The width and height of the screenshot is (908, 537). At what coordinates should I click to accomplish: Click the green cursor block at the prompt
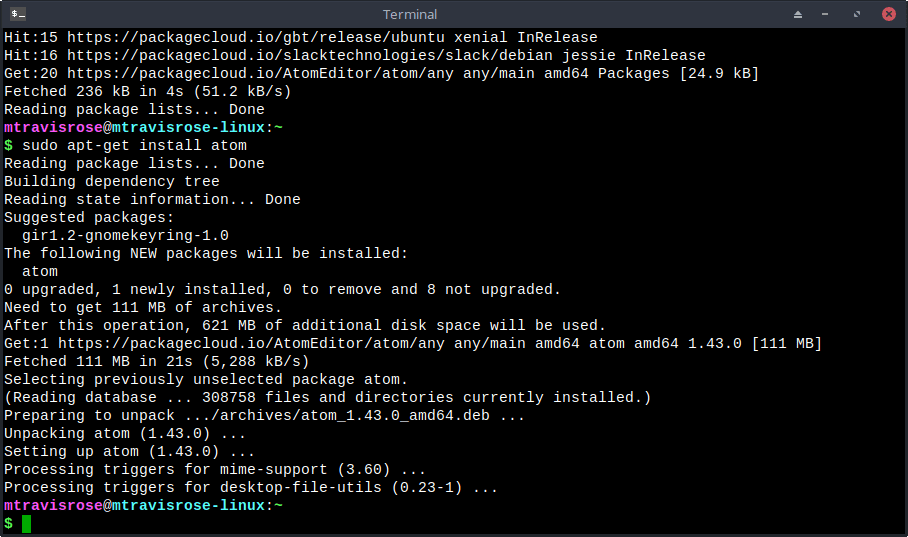tap(27, 524)
